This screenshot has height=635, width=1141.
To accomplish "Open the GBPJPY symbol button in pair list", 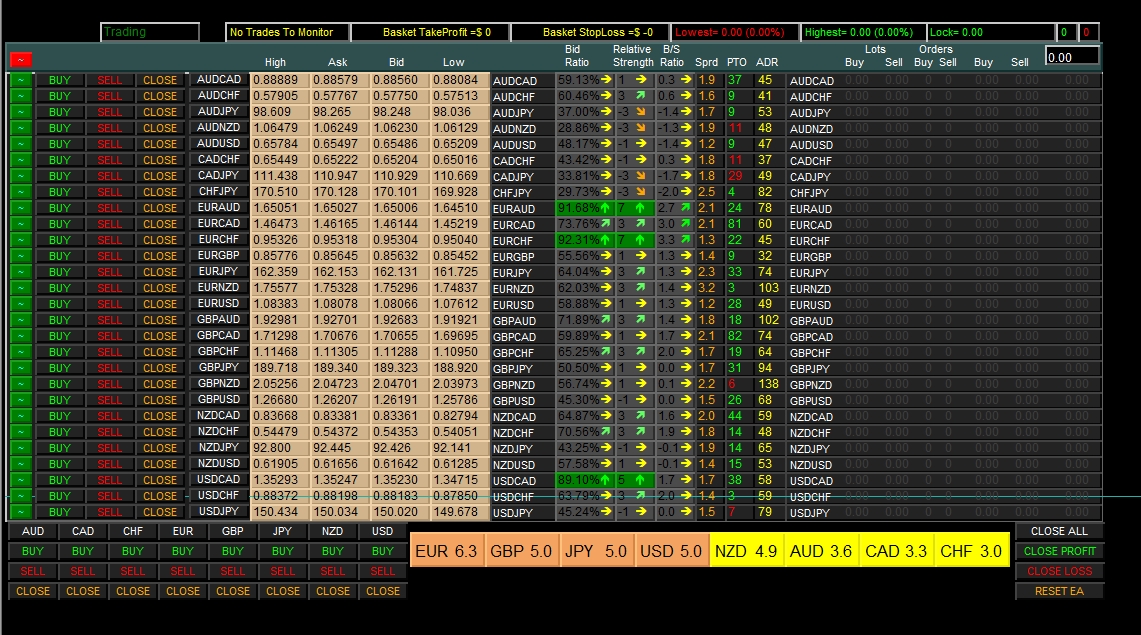I will pos(218,367).
